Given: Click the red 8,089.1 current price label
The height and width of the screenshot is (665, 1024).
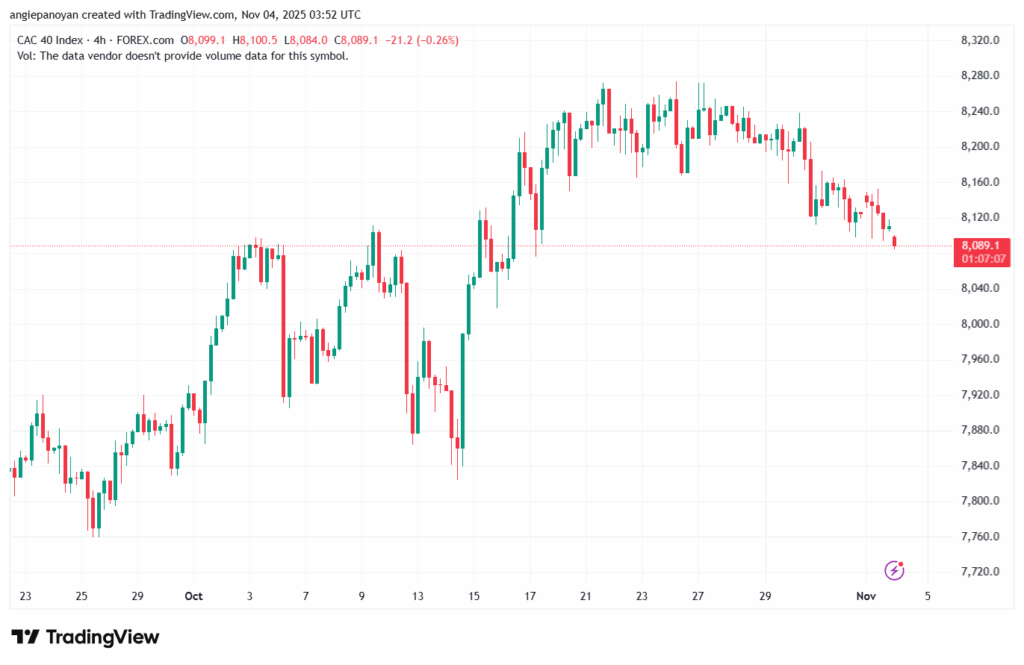Looking at the screenshot, I should (x=984, y=245).
